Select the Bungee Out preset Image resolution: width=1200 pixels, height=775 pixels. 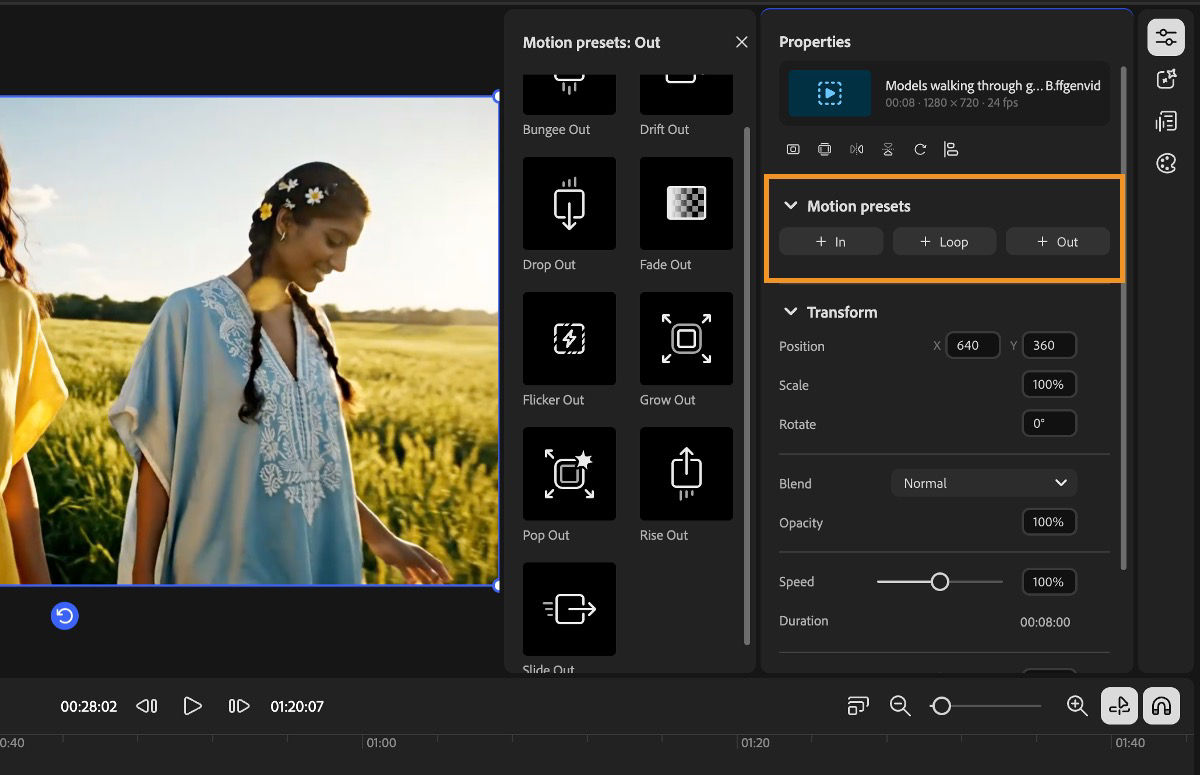point(569,94)
